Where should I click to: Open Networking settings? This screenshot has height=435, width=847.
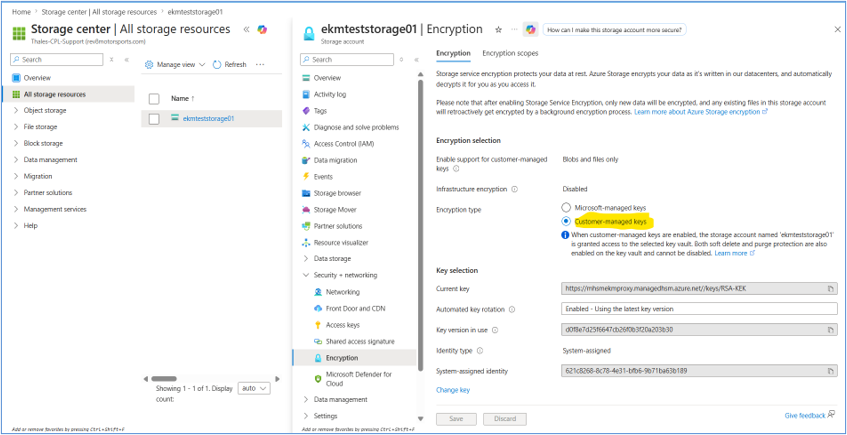342,292
